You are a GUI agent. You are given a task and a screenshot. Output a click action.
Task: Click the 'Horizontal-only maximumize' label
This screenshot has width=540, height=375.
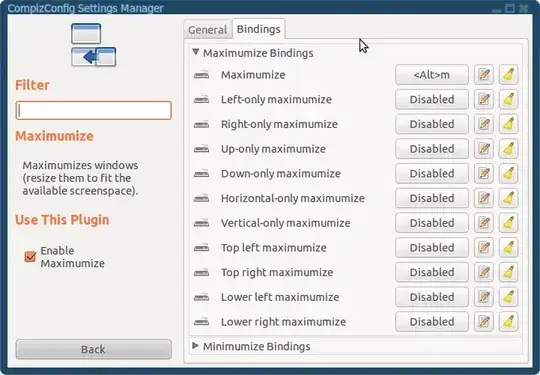pos(293,198)
